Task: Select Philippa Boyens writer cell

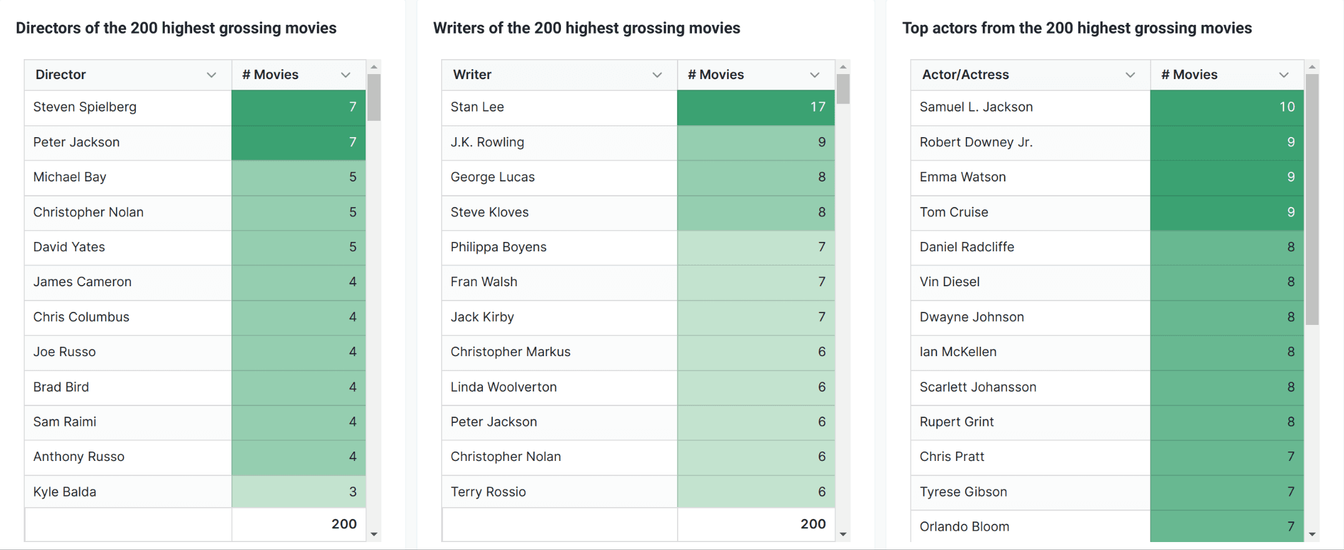Action: click(x=560, y=247)
